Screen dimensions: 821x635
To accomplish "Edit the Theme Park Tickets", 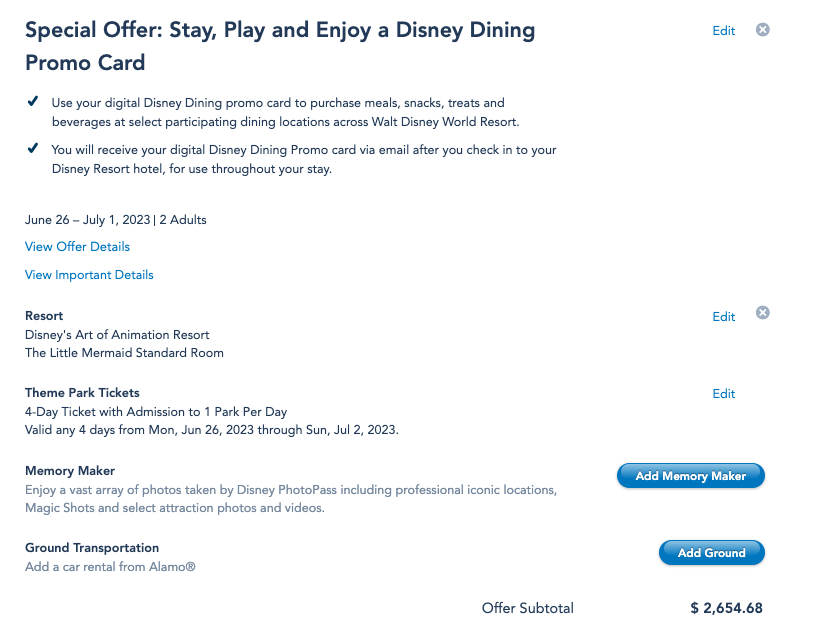I will point(723,394).
